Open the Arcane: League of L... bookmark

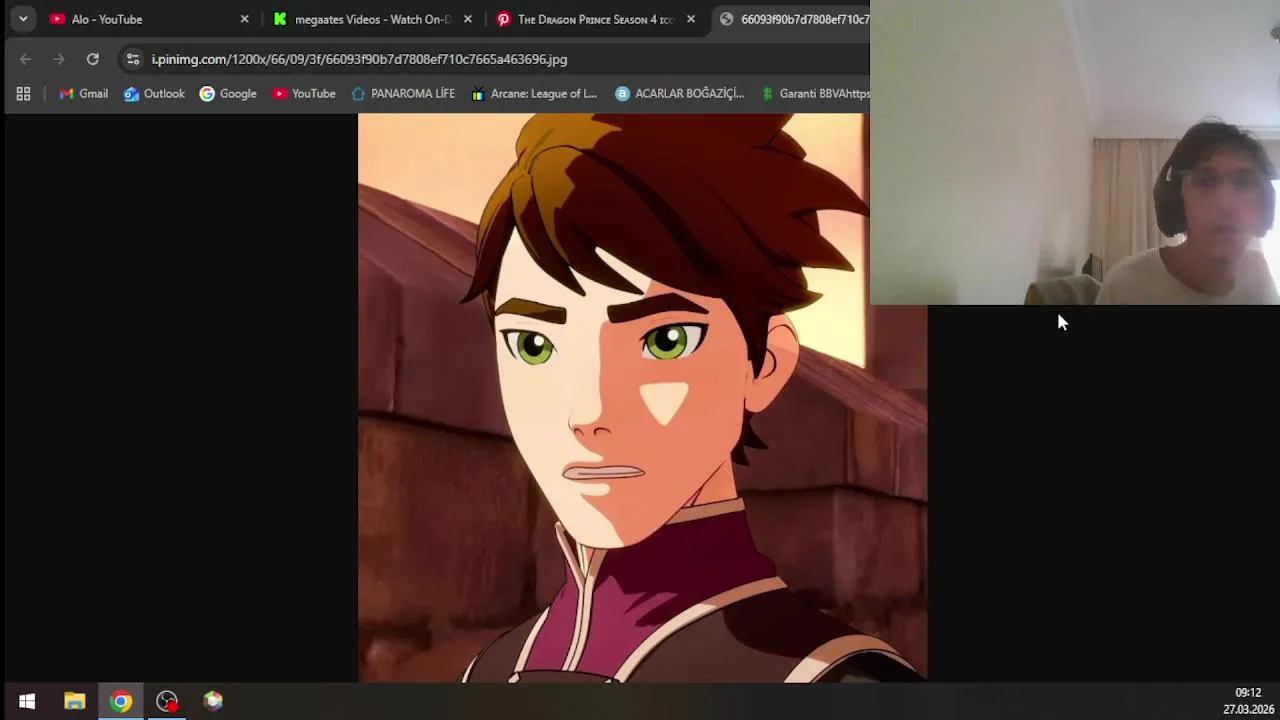pos(534,93)
